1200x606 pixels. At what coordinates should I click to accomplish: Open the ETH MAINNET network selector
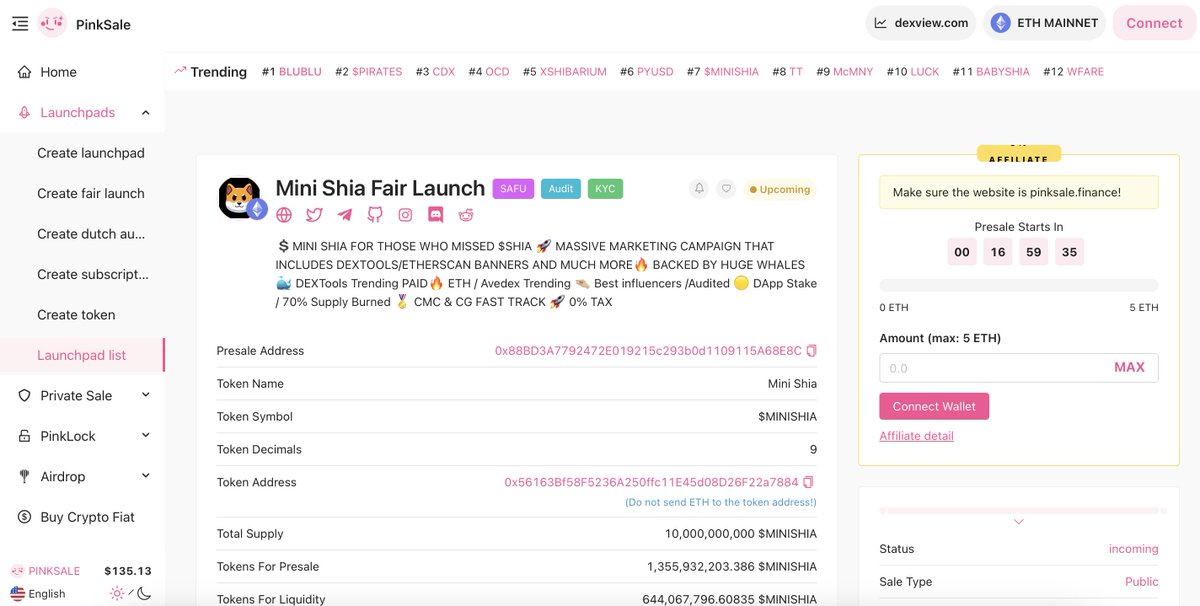(1045, 23)
